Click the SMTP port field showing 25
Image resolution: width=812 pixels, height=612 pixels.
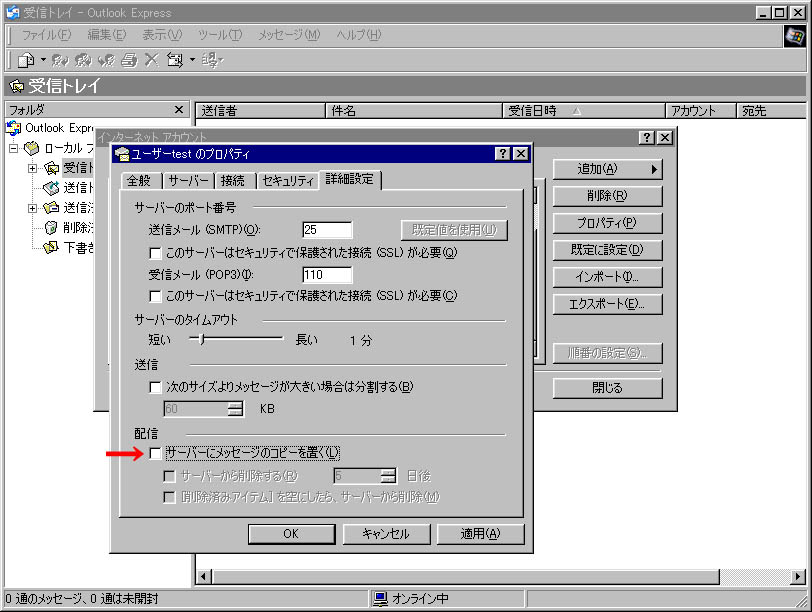pos(327,230)
